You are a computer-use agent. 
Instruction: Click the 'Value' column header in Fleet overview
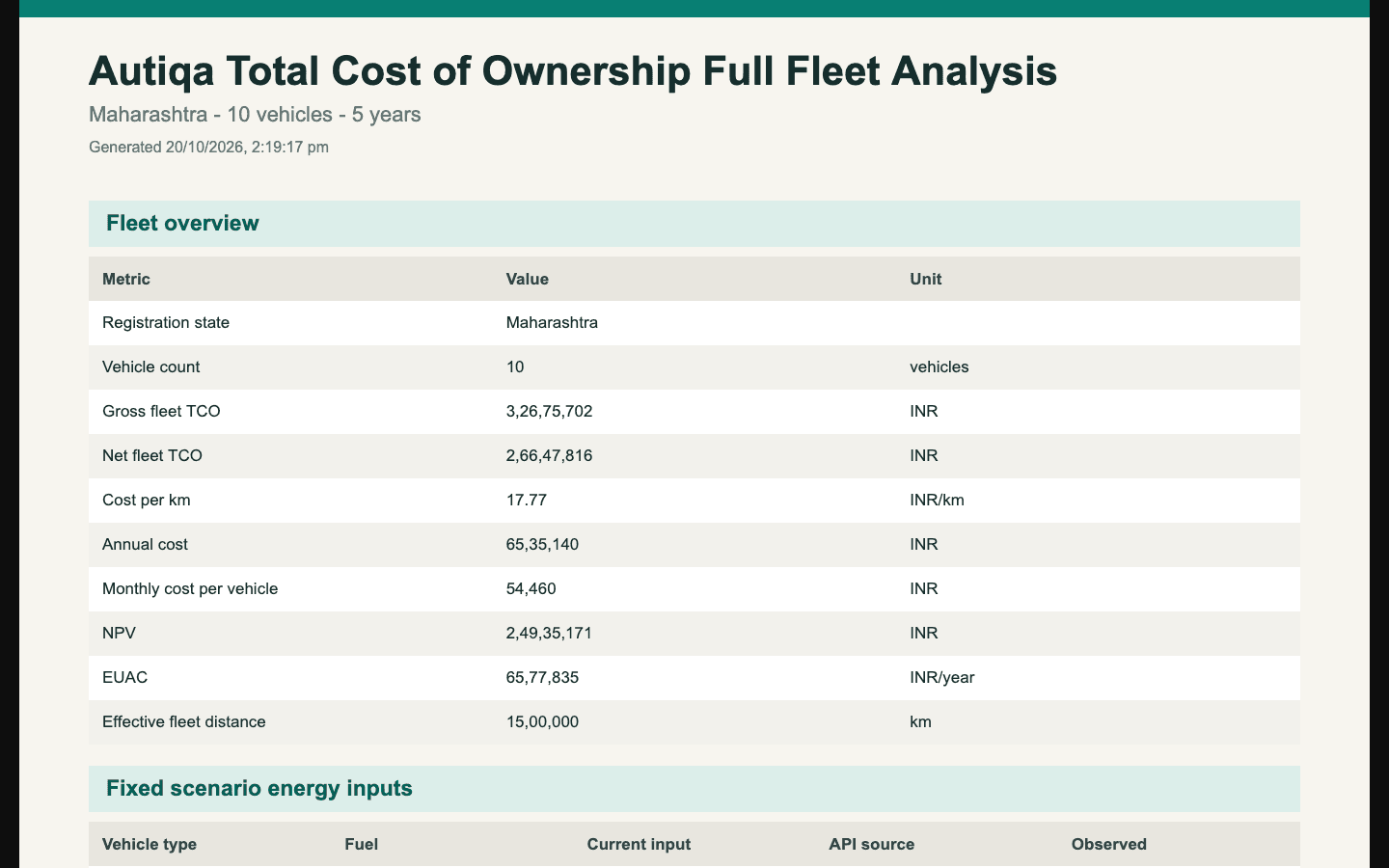click(x=528, y=279)
